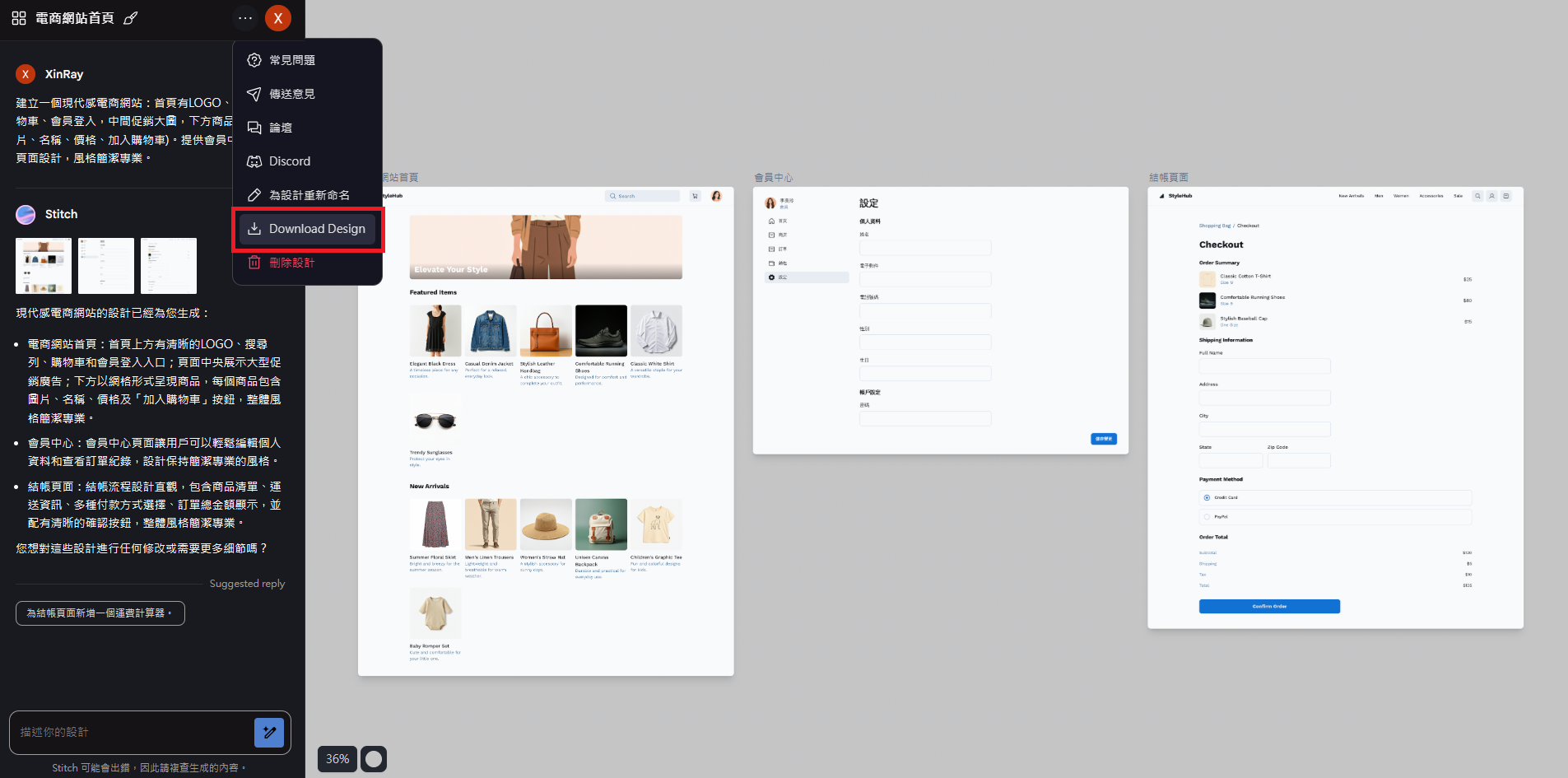The width and height of the screenshot is (1568, 778).
Task: Click the 為設計重新命名 pencil icon
Action: (x=254, y=195)
